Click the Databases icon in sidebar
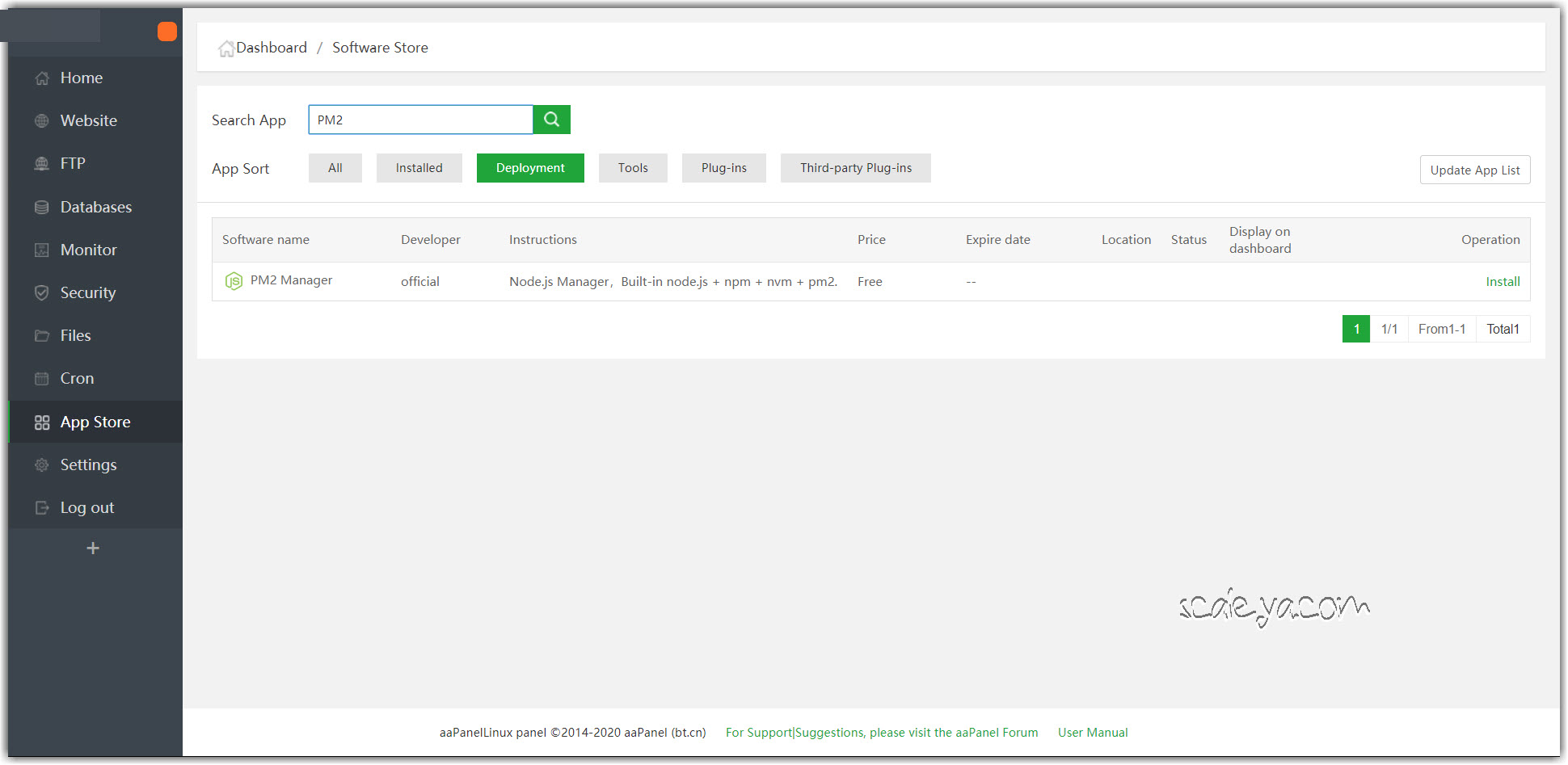Image resolution: width=1568 pixels, height=765 pixels. click(42, 208)
